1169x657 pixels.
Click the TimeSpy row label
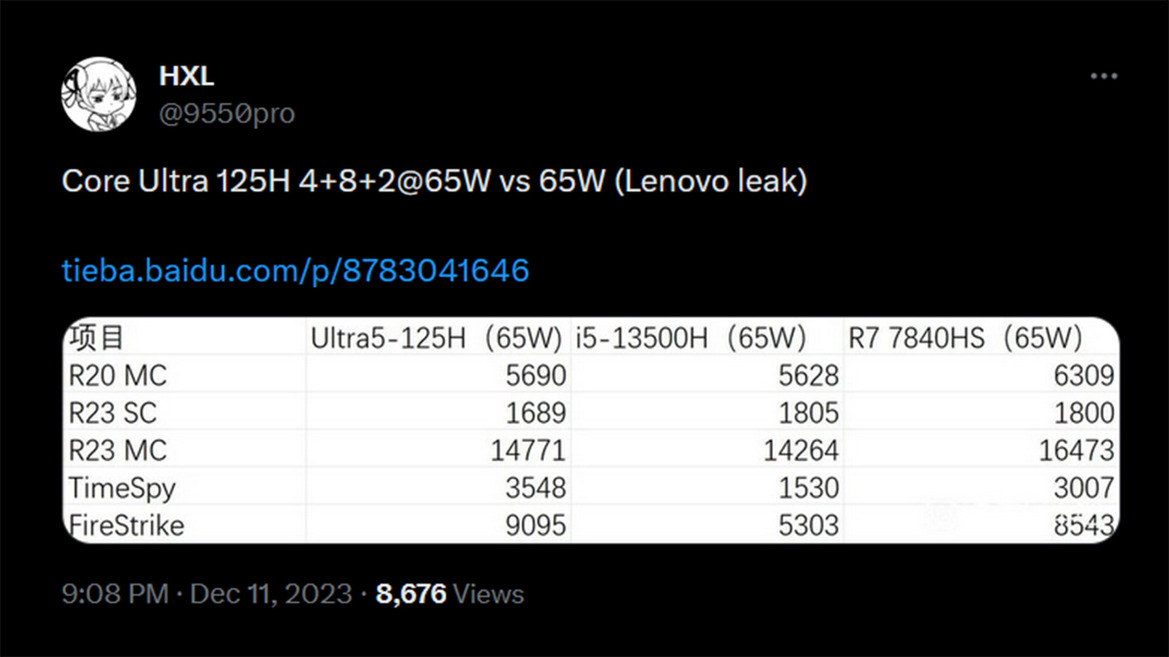[x=122, y=489]
